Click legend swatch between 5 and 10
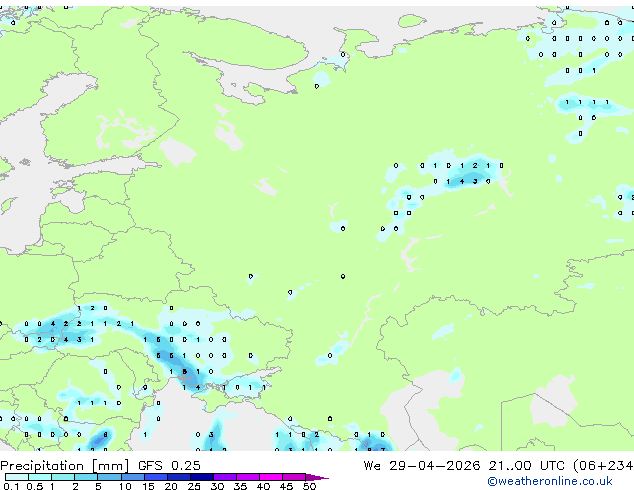This screenshot has height=490, width=634. (109, 477)
